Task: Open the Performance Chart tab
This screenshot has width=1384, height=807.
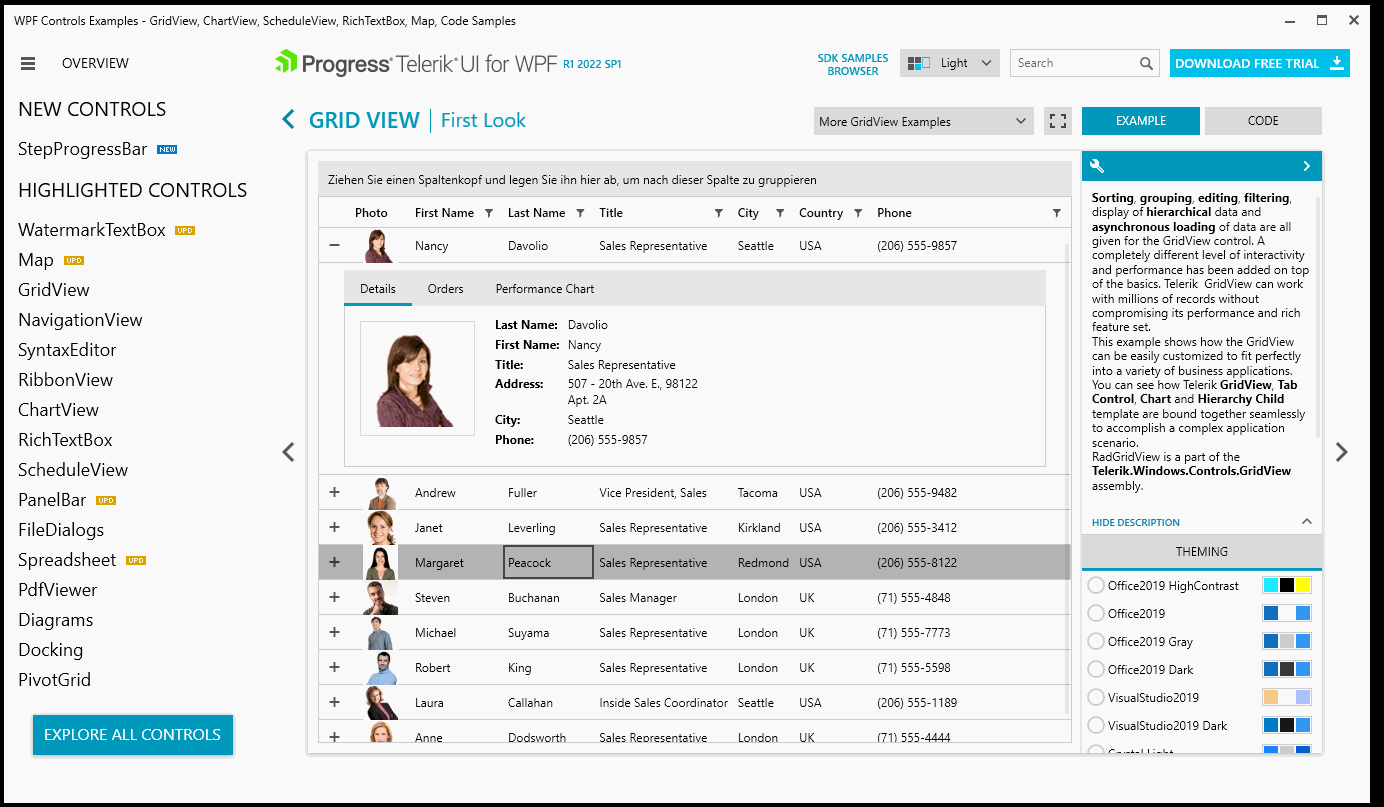Action: 545,289
